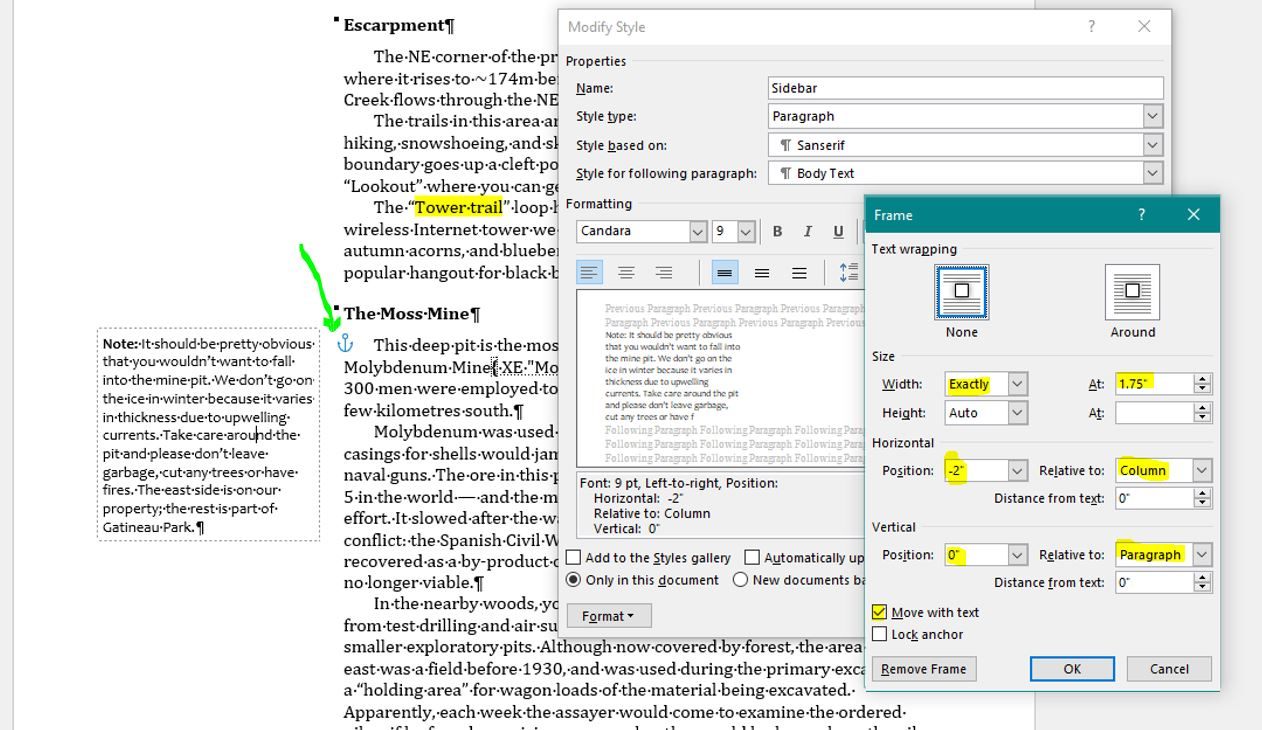
Task: Open Style based on dropdown
Action: [x=1153, y=145]
